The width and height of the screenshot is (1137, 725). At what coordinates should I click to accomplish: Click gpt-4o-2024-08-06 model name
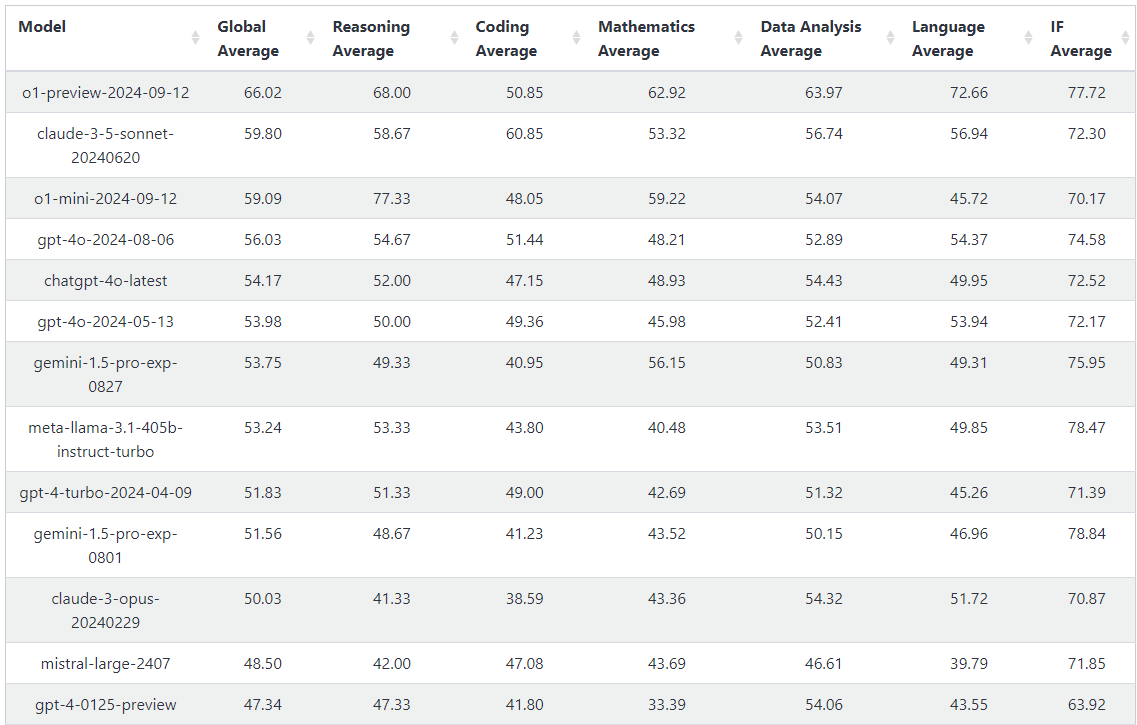pos(106,240)
